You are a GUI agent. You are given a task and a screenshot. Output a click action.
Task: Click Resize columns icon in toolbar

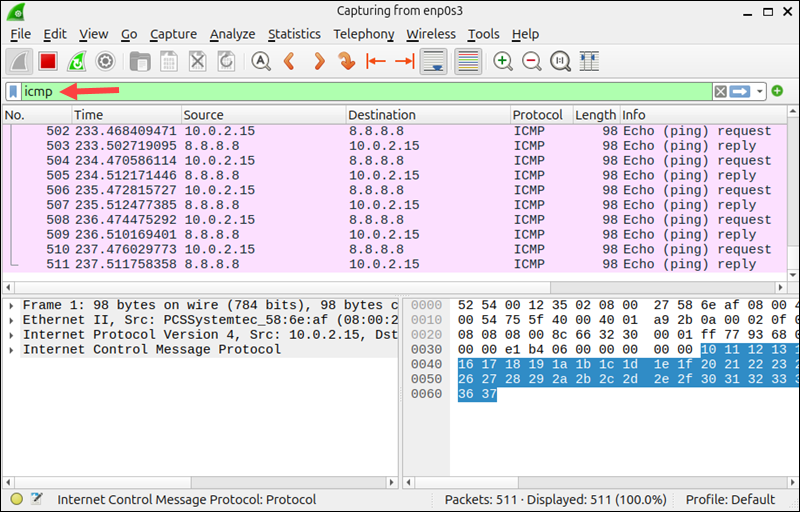pos(589,62)
